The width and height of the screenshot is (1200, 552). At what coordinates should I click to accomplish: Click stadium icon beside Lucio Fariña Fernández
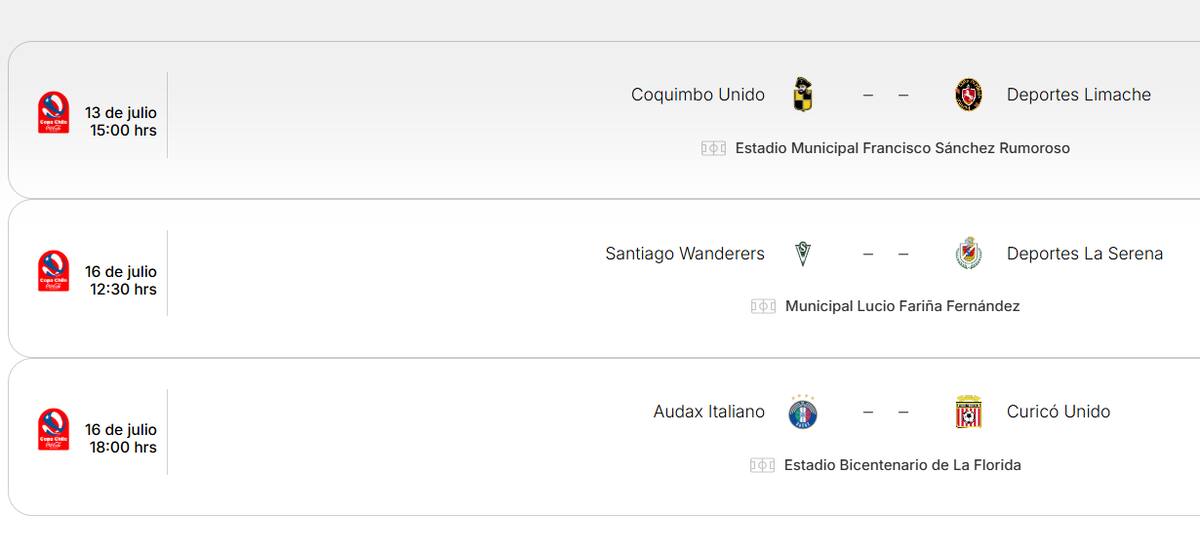click(763, 306)
